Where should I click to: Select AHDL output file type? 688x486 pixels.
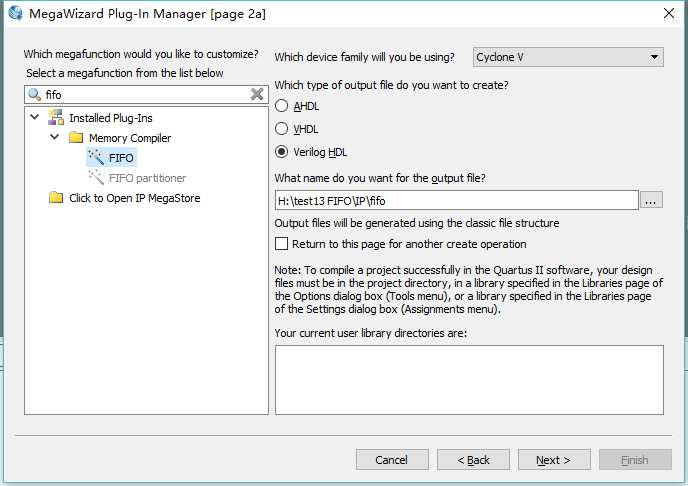(281, 106)
